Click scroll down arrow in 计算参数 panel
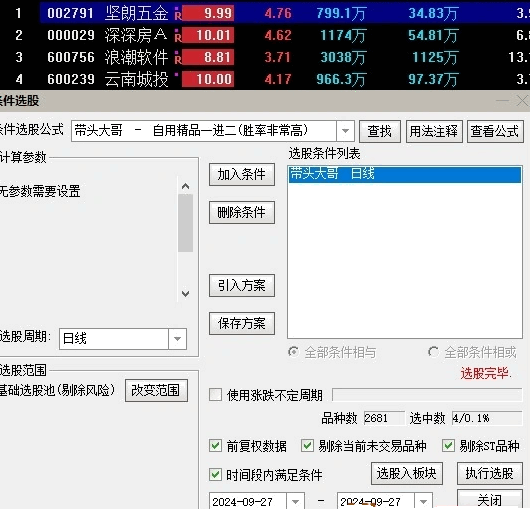Screen dimensions: 530x509 [185, 293]
